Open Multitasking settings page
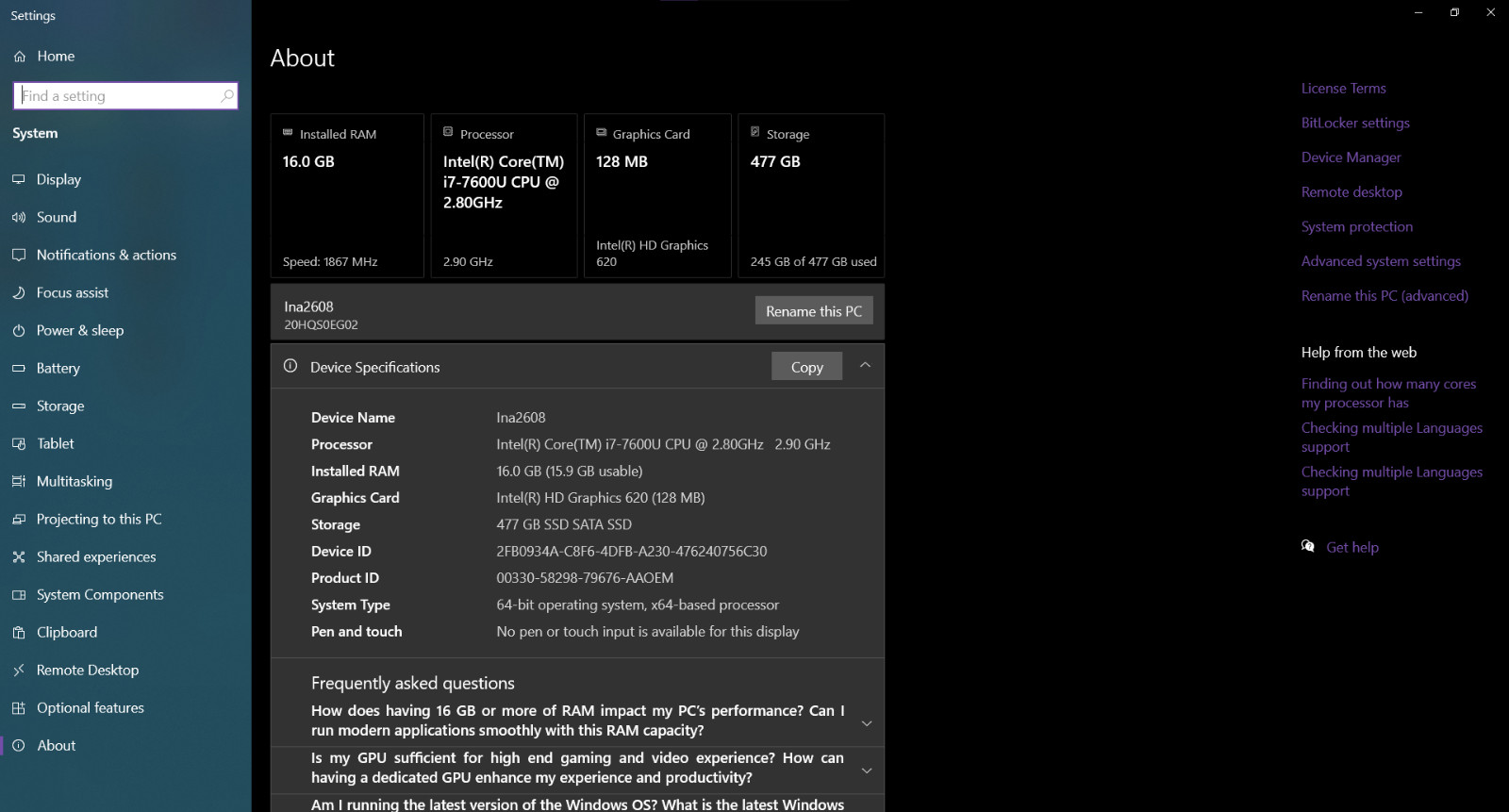Screen dimensions: 1509x812 click(x=125, y=481)
